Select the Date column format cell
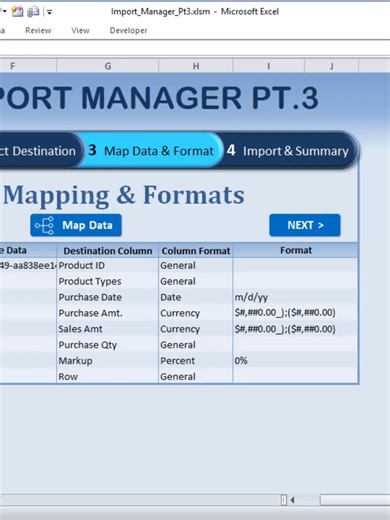 196,297
